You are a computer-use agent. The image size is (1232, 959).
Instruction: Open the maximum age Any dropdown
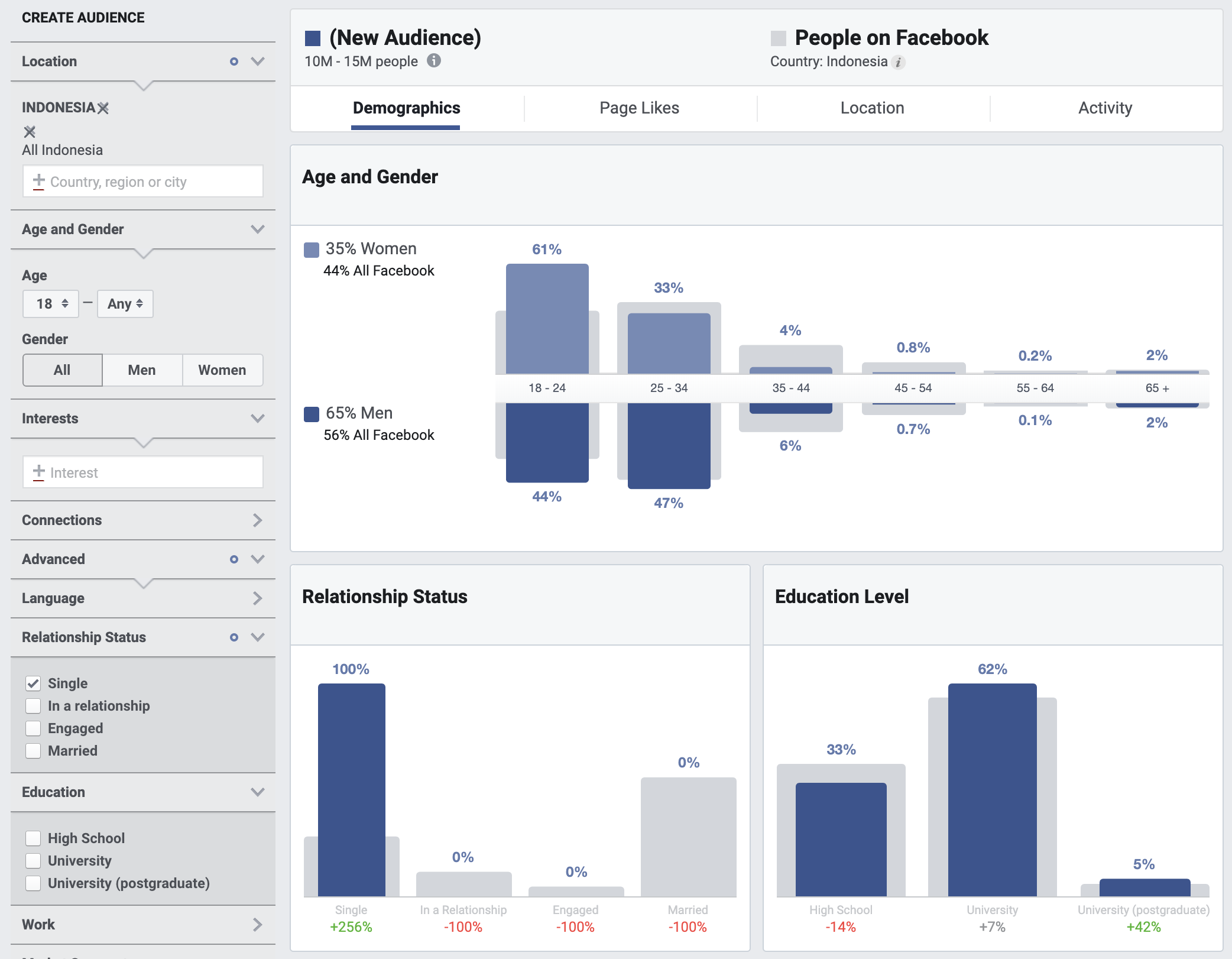[125, 304]
